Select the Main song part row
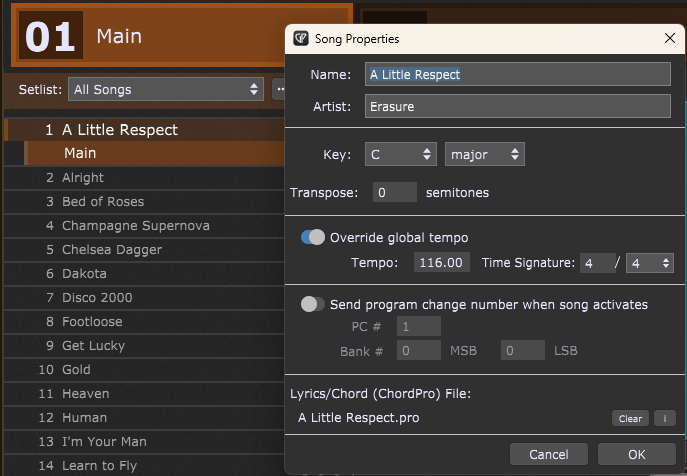The width and height of the screenshot is (687, 476). 154,153
